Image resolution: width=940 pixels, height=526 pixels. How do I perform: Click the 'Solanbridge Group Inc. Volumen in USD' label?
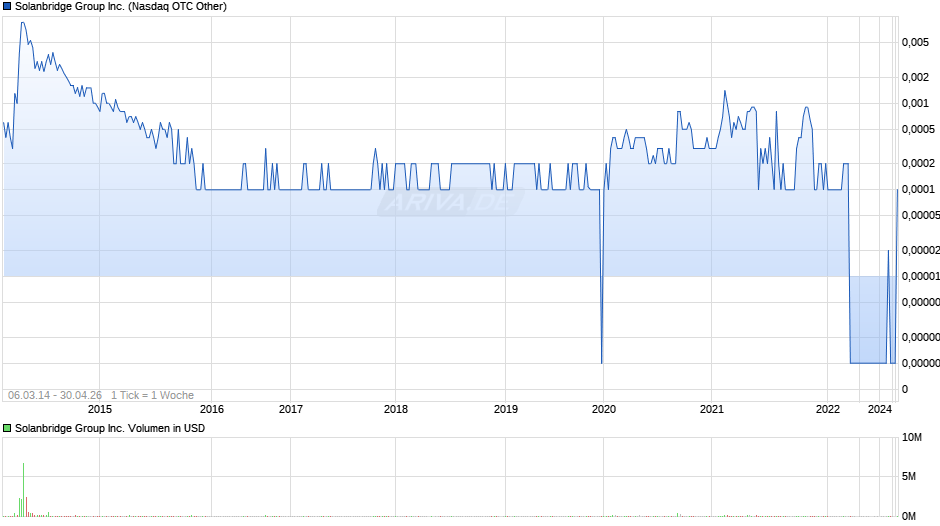[x=110, y=428]
